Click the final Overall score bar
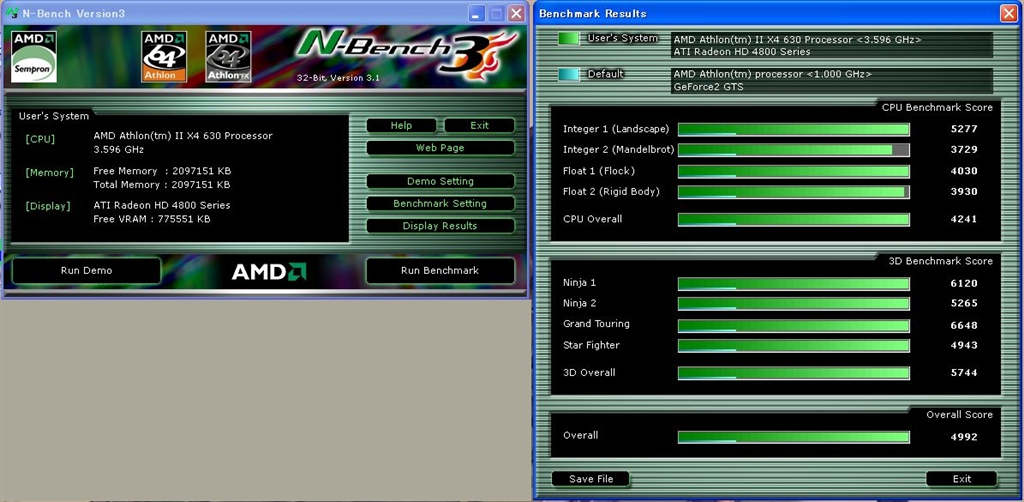Screen dimensions: 1024x502 [793, 437]
